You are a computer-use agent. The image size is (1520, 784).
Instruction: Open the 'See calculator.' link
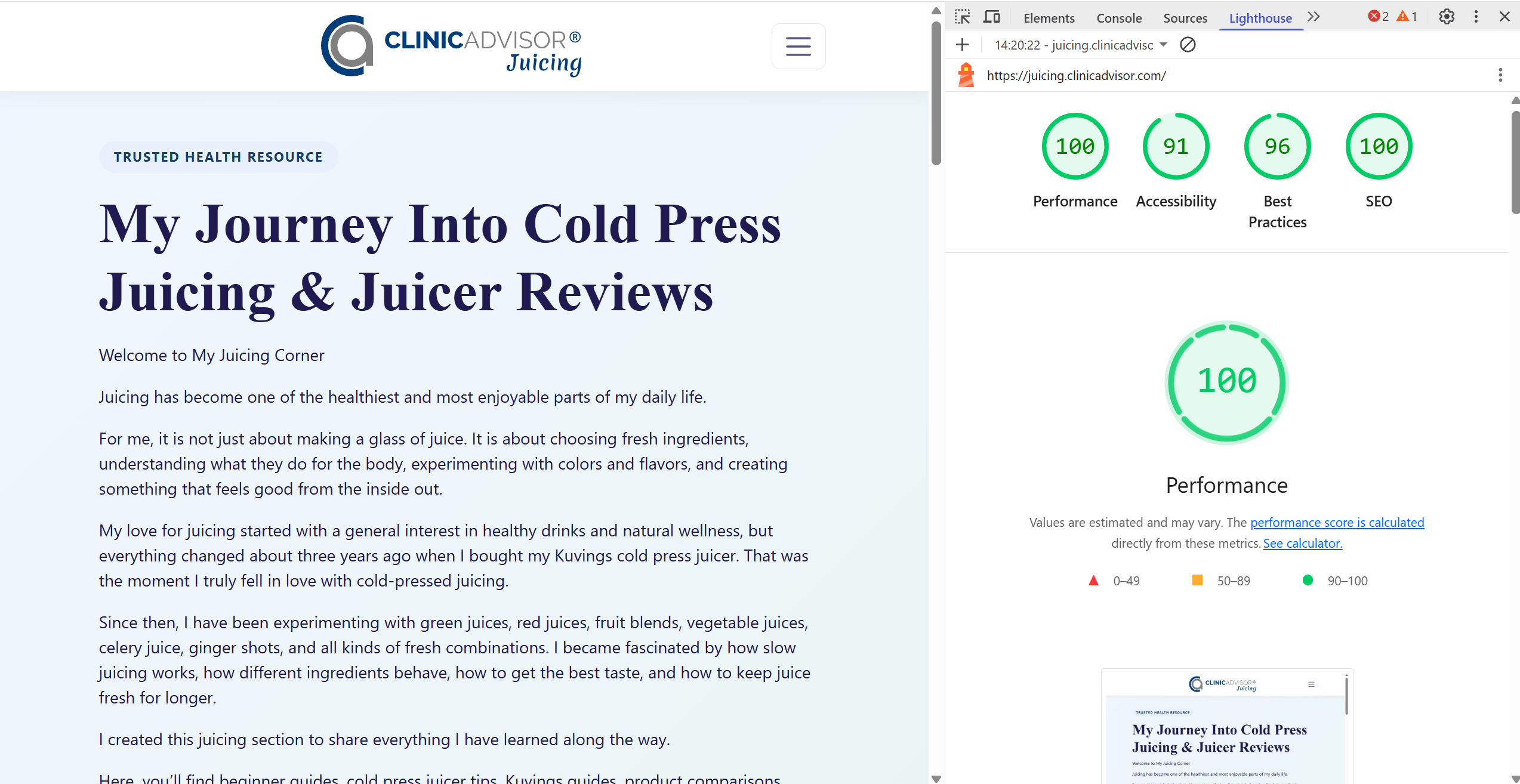[x=1303, y=544]
